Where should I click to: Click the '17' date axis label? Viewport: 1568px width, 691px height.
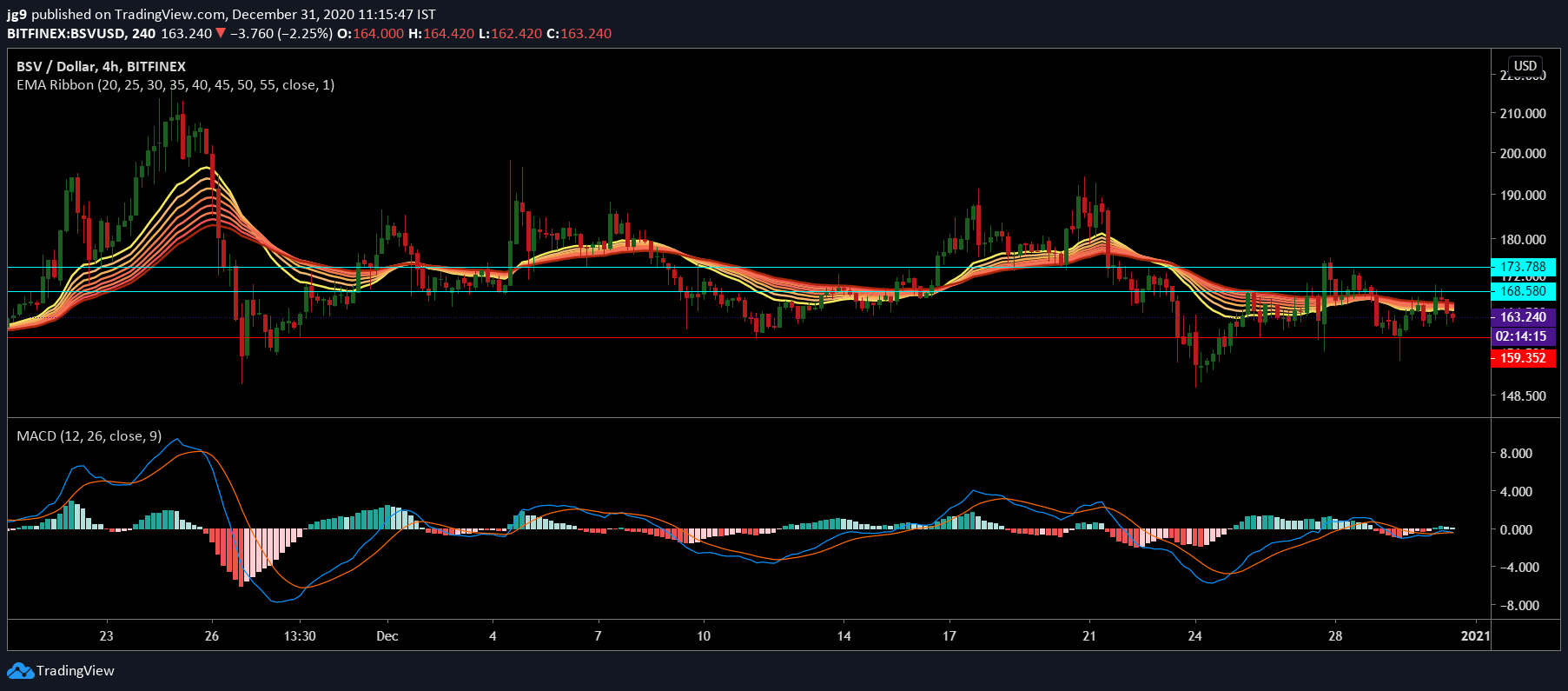(x=949, y=636)
